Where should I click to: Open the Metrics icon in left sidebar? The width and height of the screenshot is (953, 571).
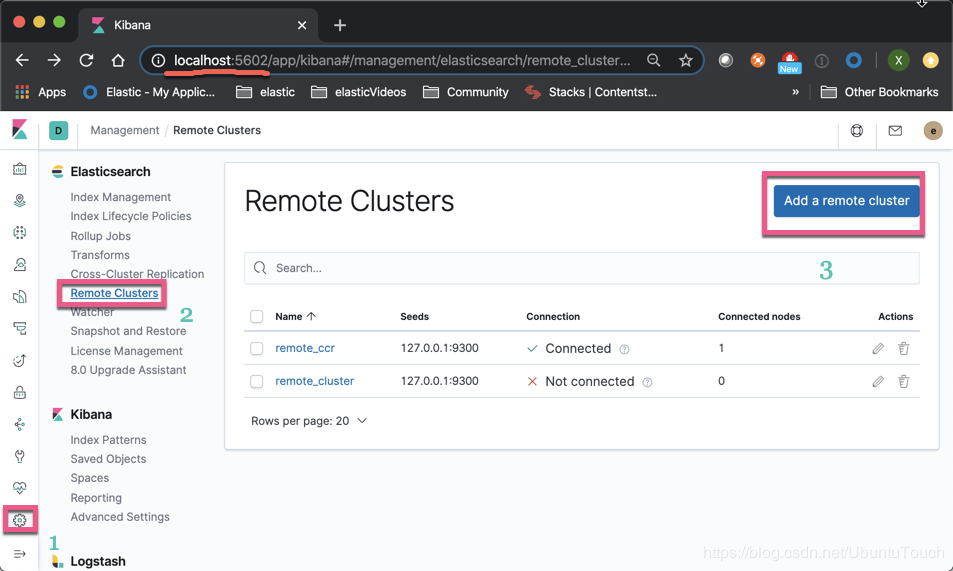(x=19, y=265)
